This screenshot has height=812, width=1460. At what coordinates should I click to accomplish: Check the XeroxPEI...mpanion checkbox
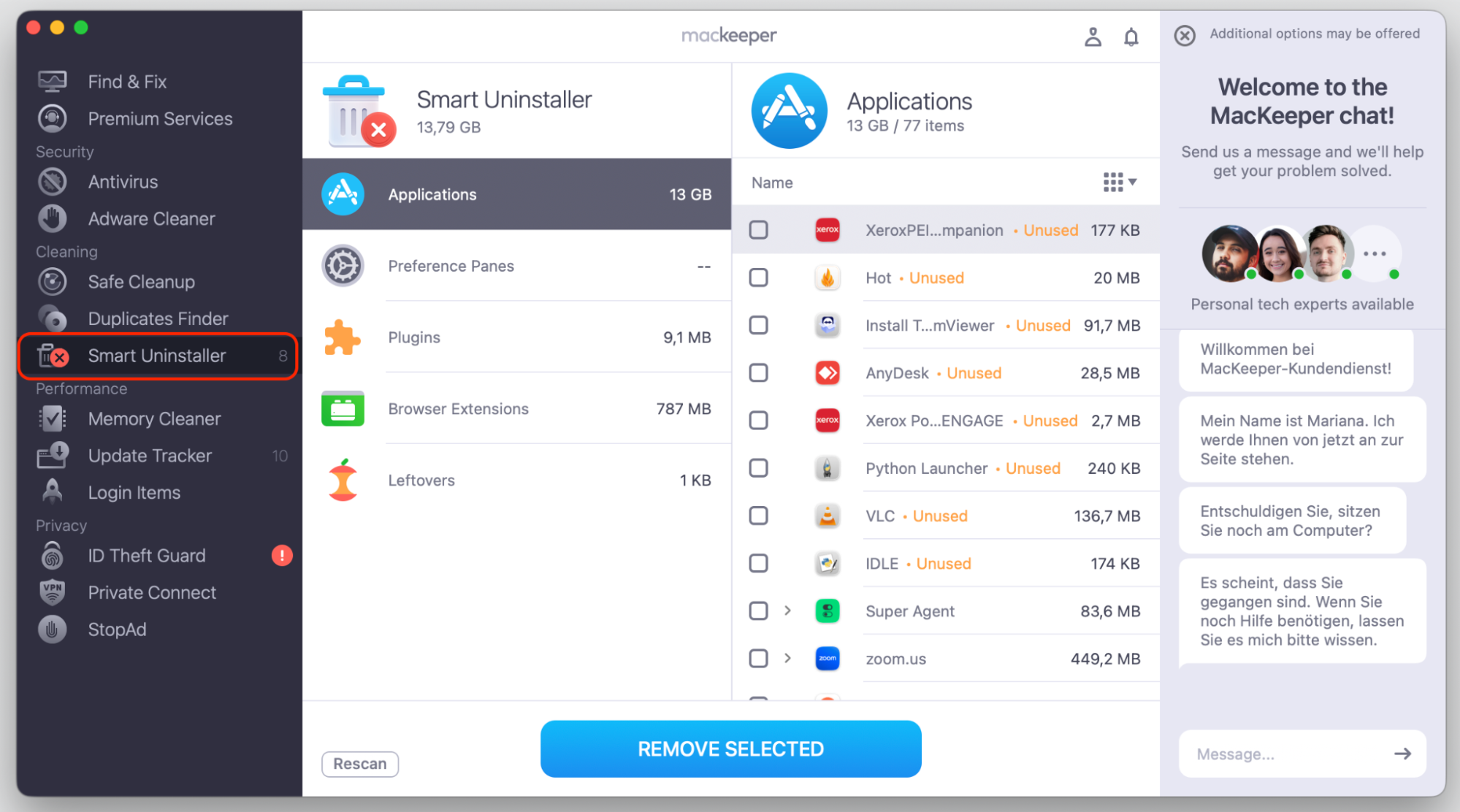pyautogui.click(x=758, y=230)
